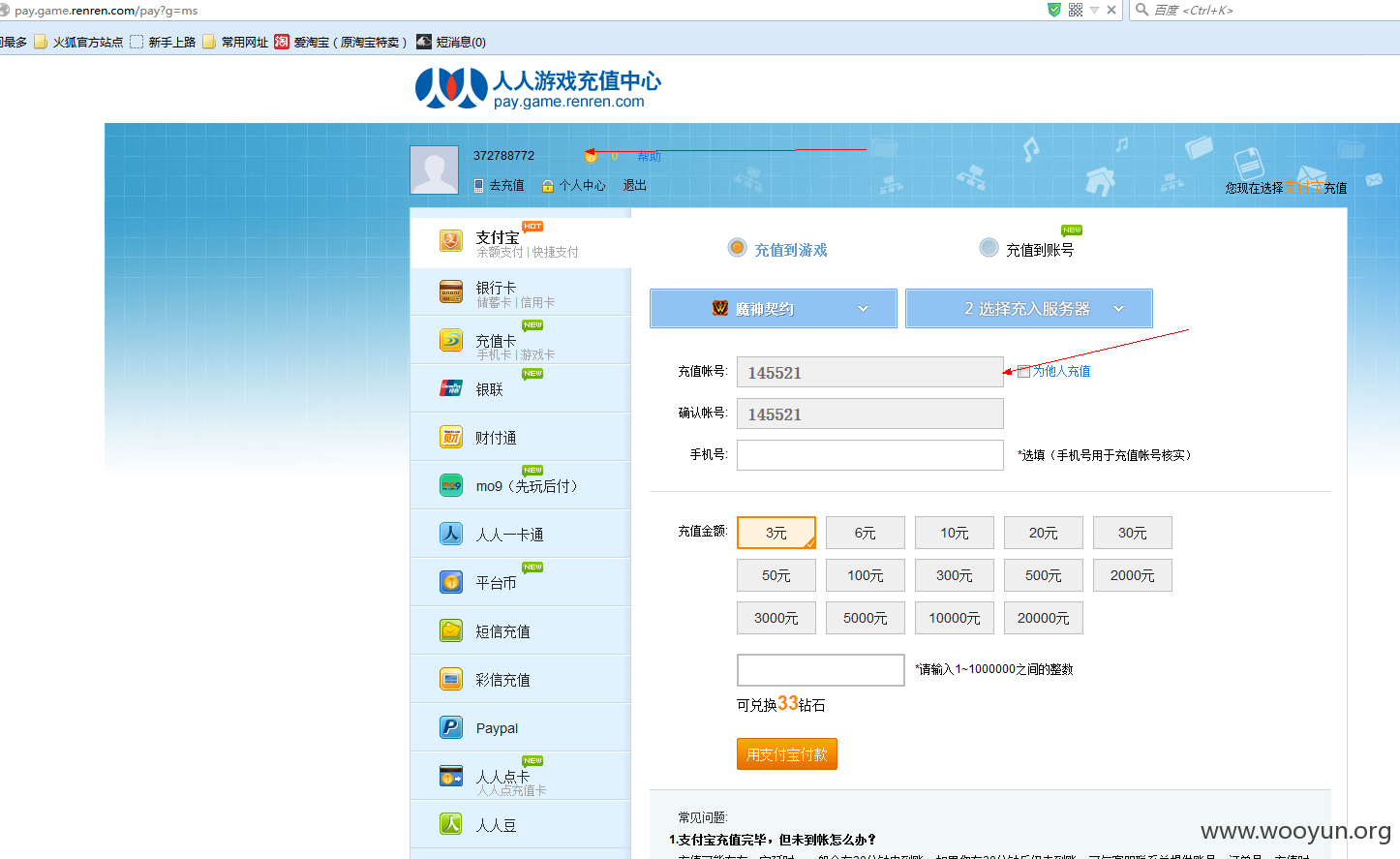Click the MMS recharge (彩信充值) icon
The height and width of the screenshot is (859, 1400).
pos(451,679)
